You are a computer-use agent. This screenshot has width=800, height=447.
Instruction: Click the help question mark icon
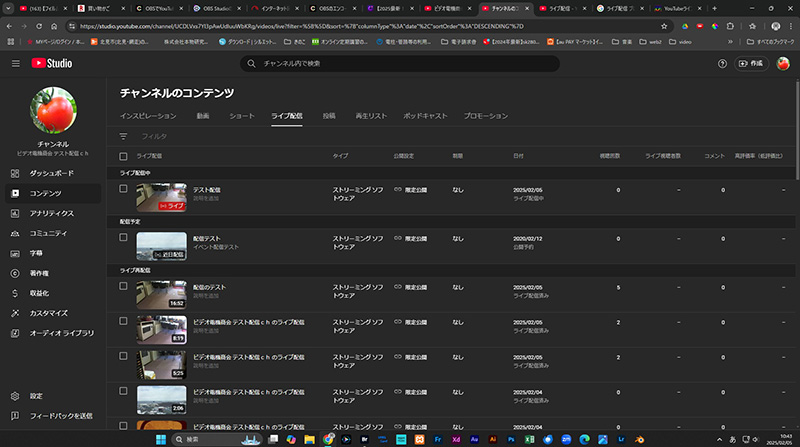click(x=722, y=63)
